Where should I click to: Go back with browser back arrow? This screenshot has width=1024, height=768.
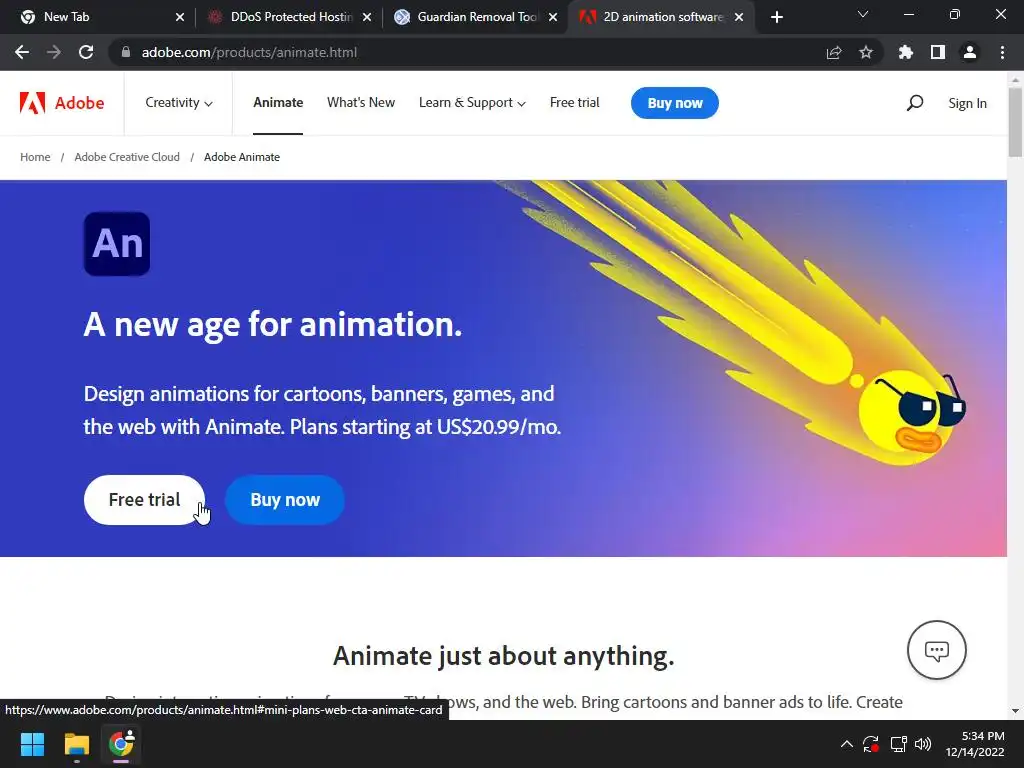tap(22, 52)
